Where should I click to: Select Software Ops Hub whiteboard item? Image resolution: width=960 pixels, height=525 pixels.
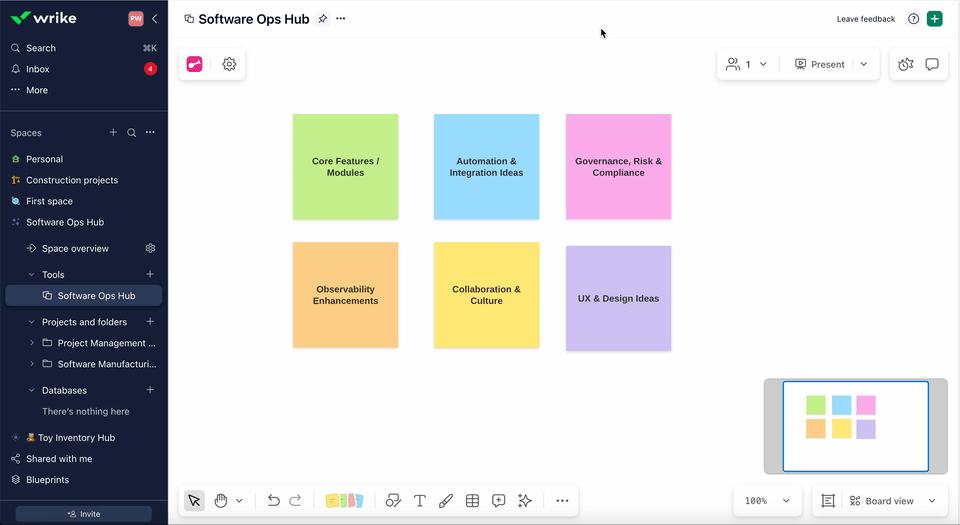(x=84, y=296)
